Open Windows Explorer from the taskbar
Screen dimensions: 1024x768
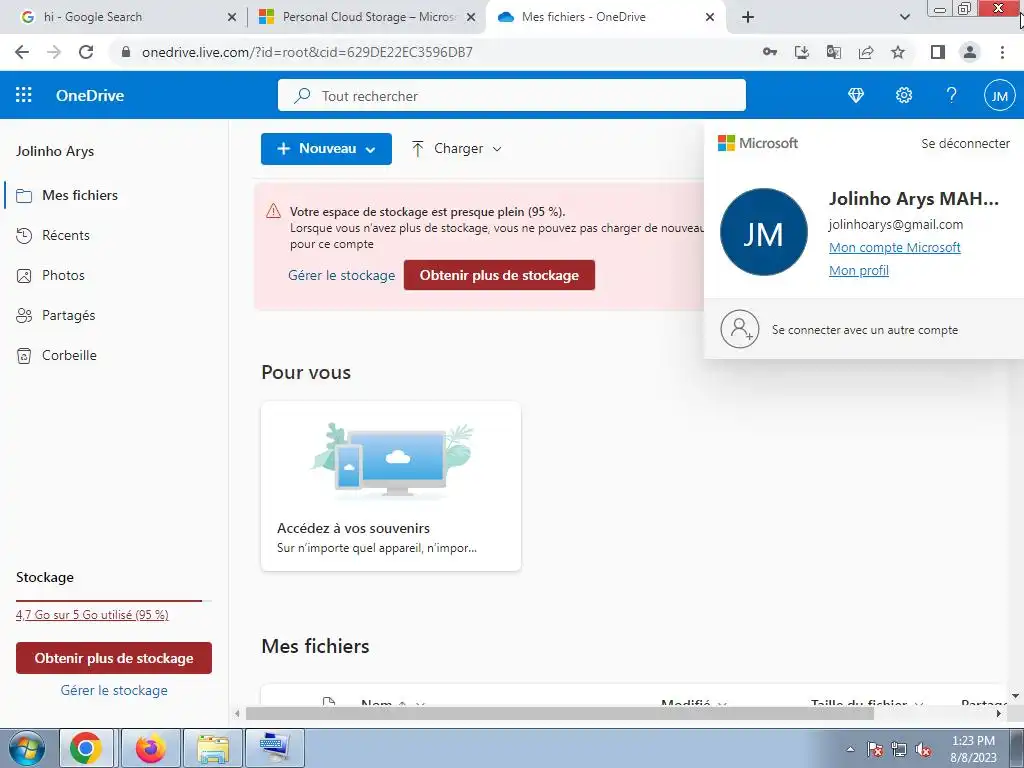(213, 748)
